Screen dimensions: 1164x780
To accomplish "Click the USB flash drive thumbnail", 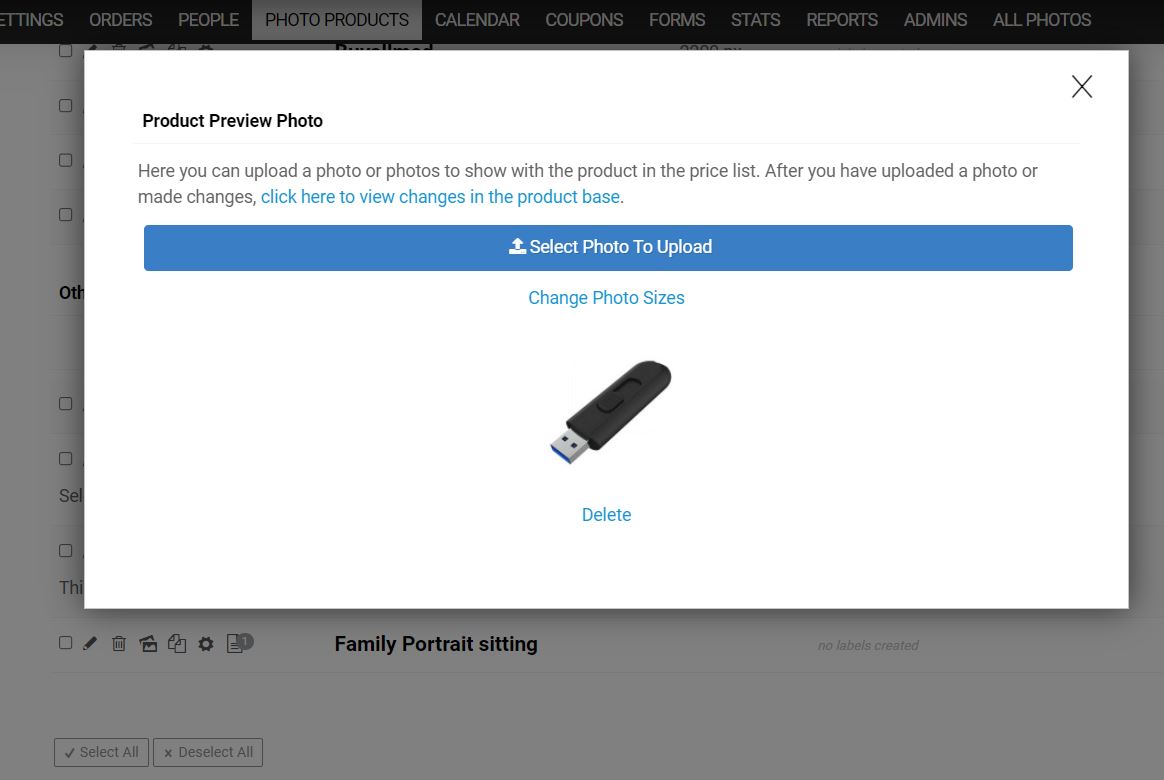I will (610, 412).
